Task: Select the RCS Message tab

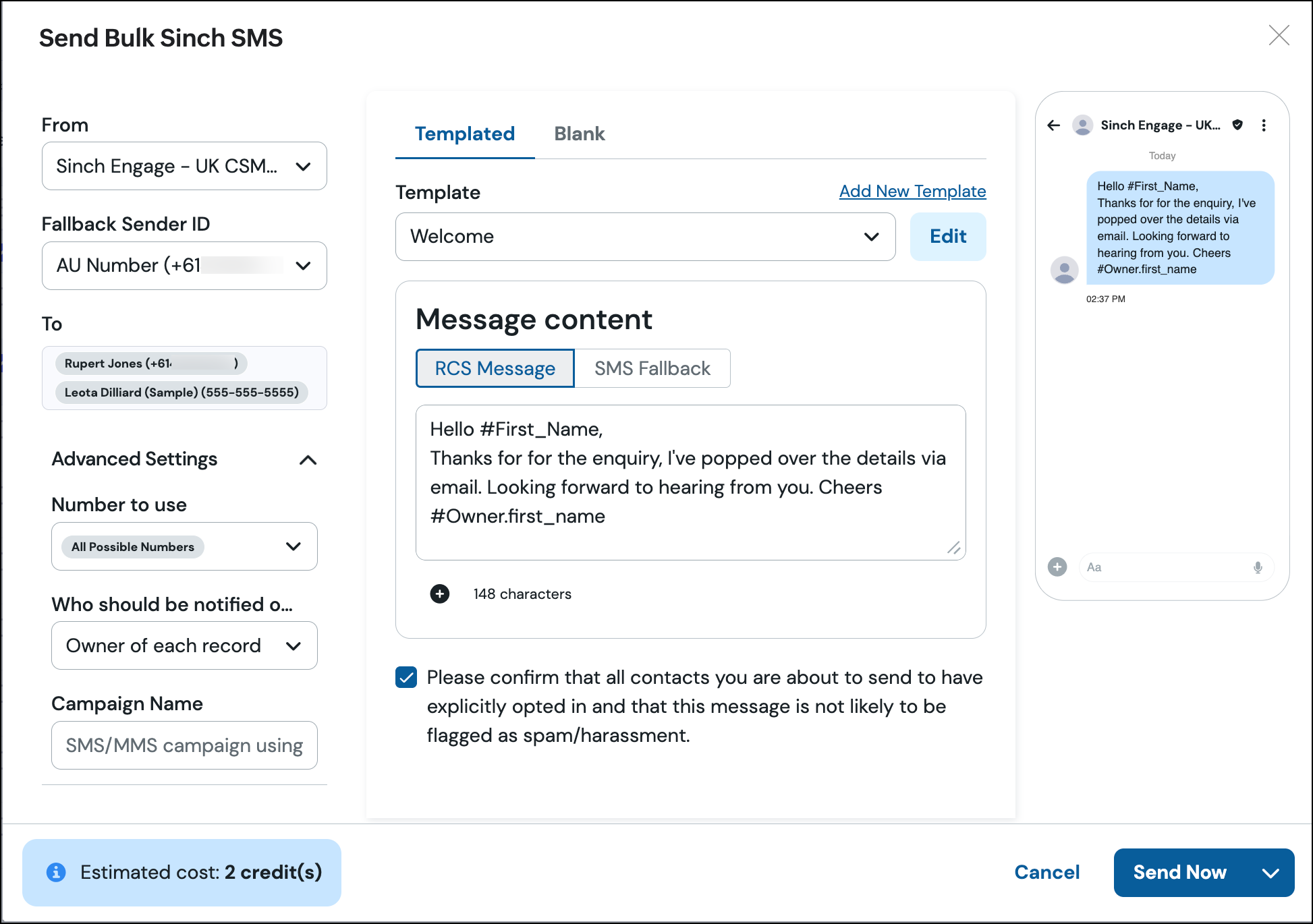Action: pos(495,368)
